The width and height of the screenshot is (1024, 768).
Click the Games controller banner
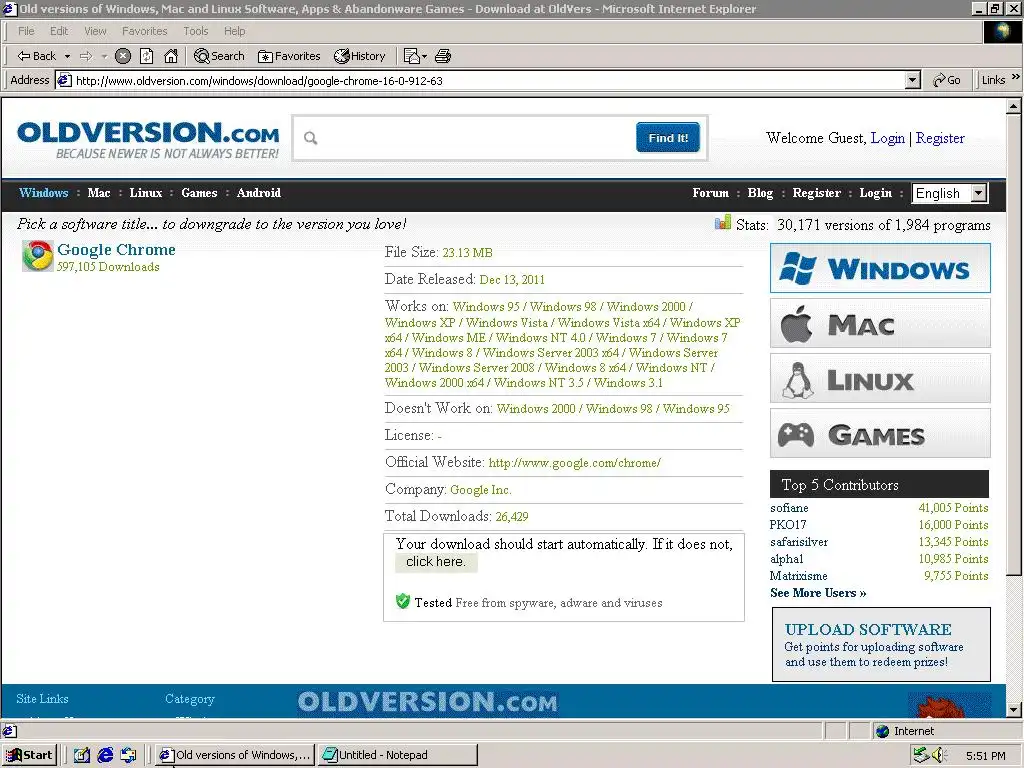(x=880, y=433)
